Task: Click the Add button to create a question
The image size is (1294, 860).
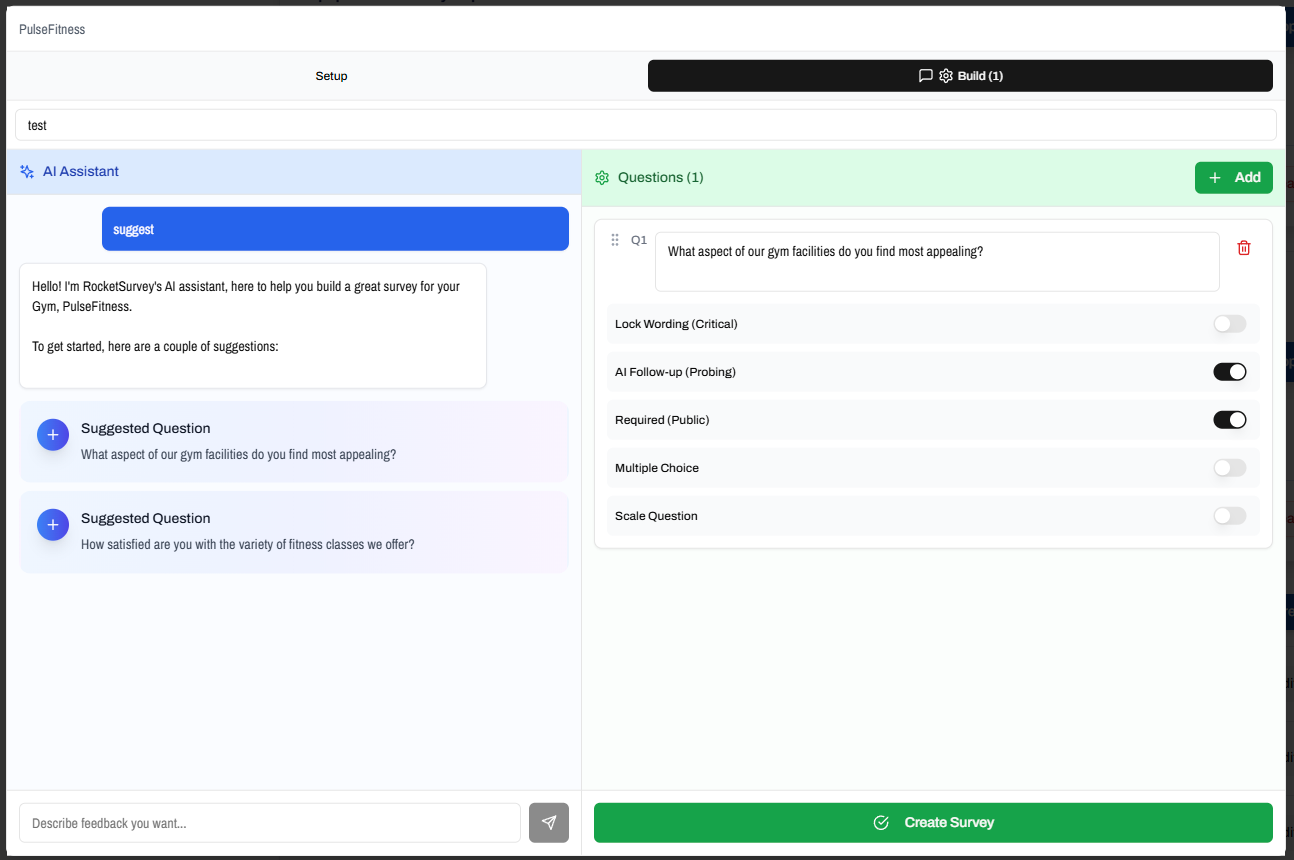Action: coord(1233,177)
